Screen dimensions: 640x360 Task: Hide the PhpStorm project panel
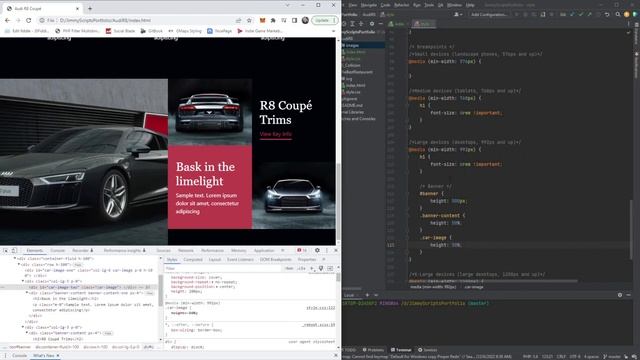(380, 24)
